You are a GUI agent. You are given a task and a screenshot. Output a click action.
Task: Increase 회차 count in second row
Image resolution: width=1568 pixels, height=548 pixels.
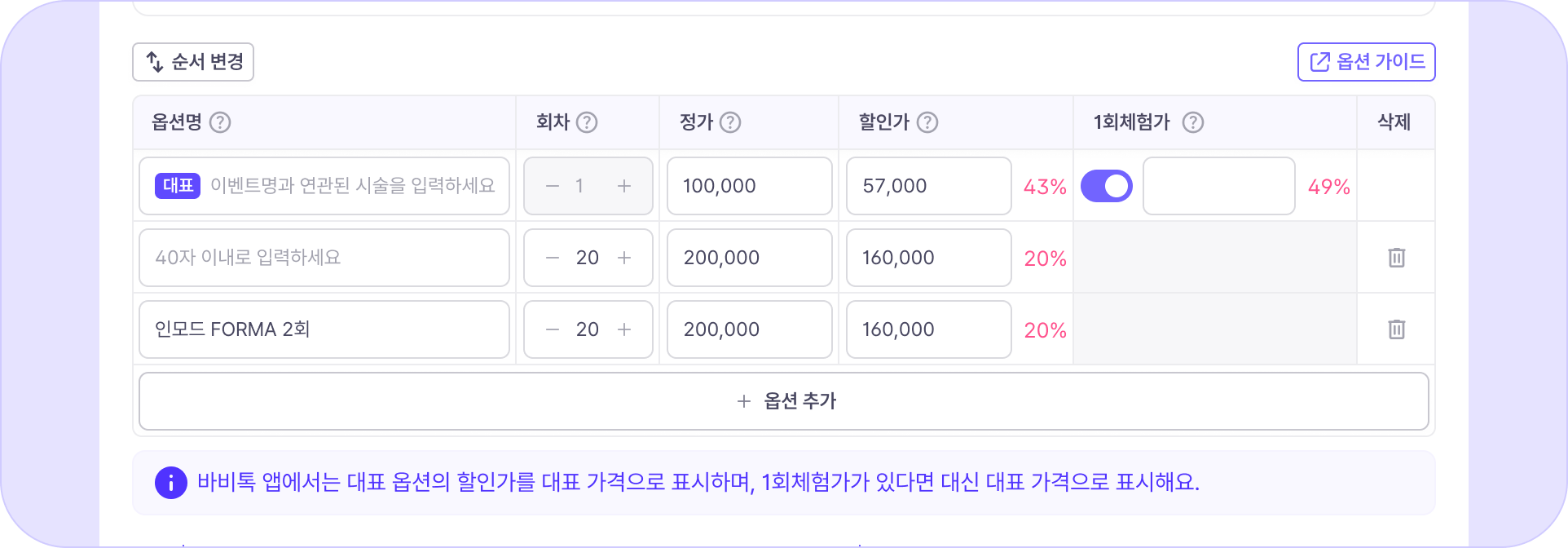[624, 258]
